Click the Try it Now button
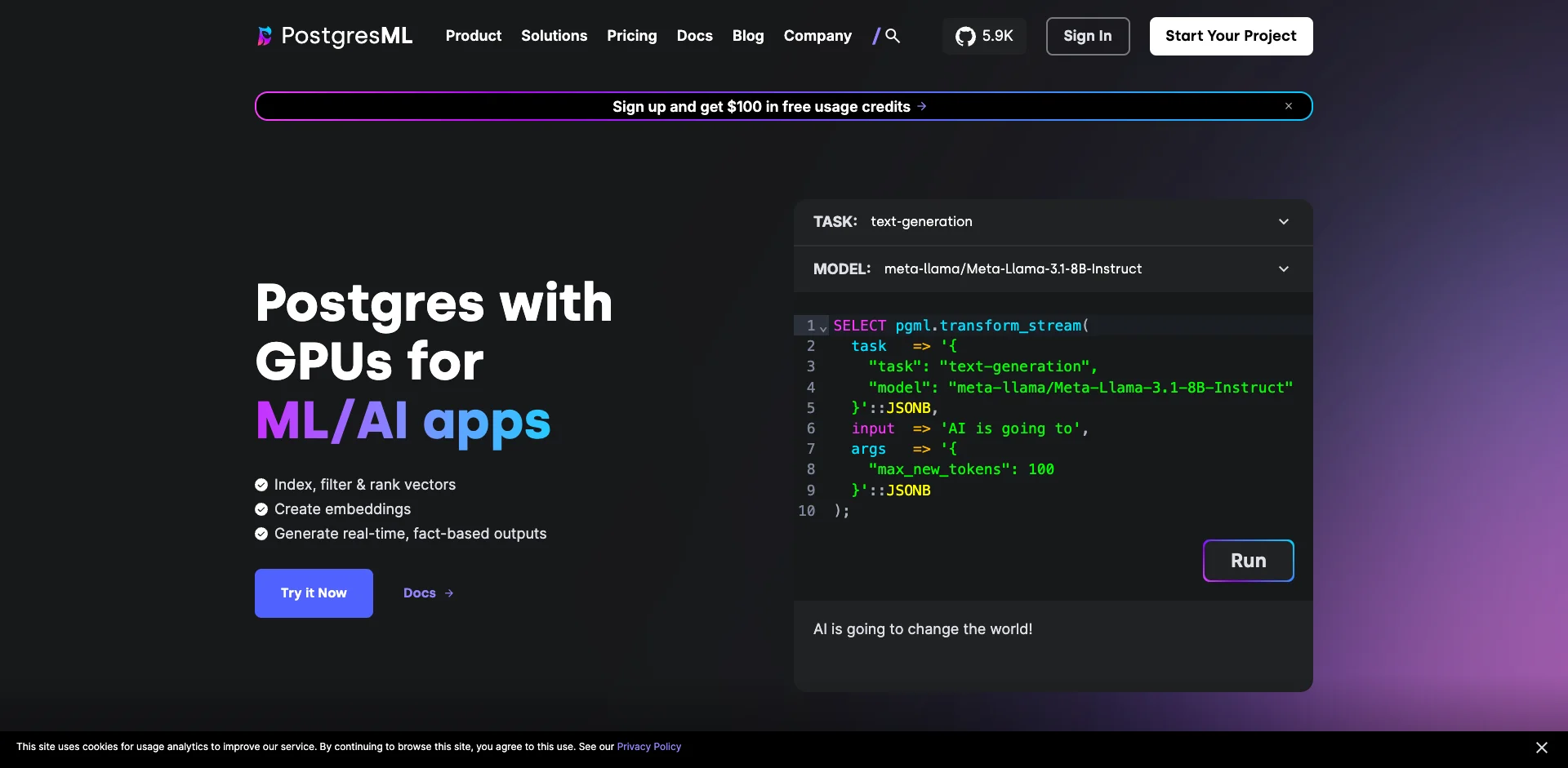Viewport: 1568px width, 768px height. (x=314, y=593)
